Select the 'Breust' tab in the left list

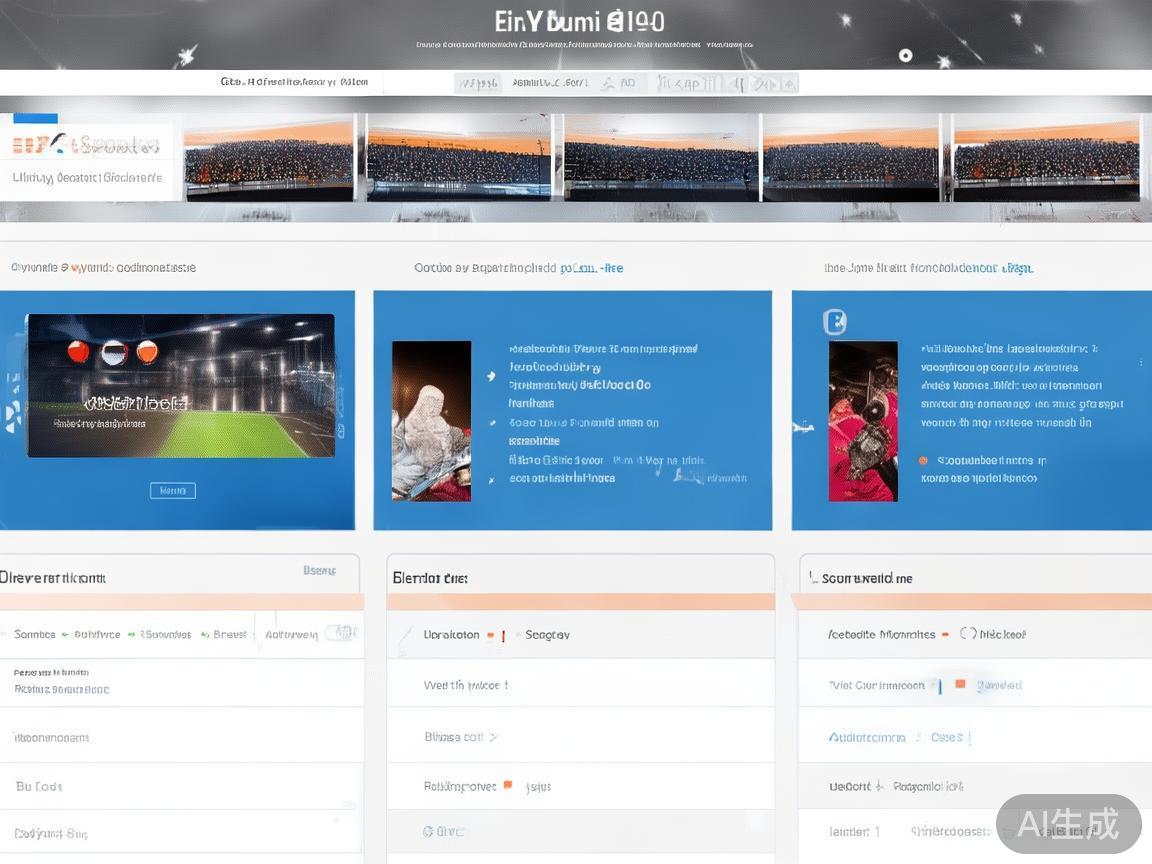tap(229, 635)
